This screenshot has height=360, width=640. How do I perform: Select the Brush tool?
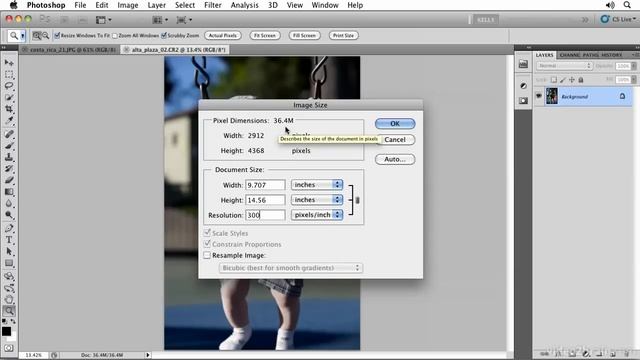pyautogui.click(x=9, y=145)
